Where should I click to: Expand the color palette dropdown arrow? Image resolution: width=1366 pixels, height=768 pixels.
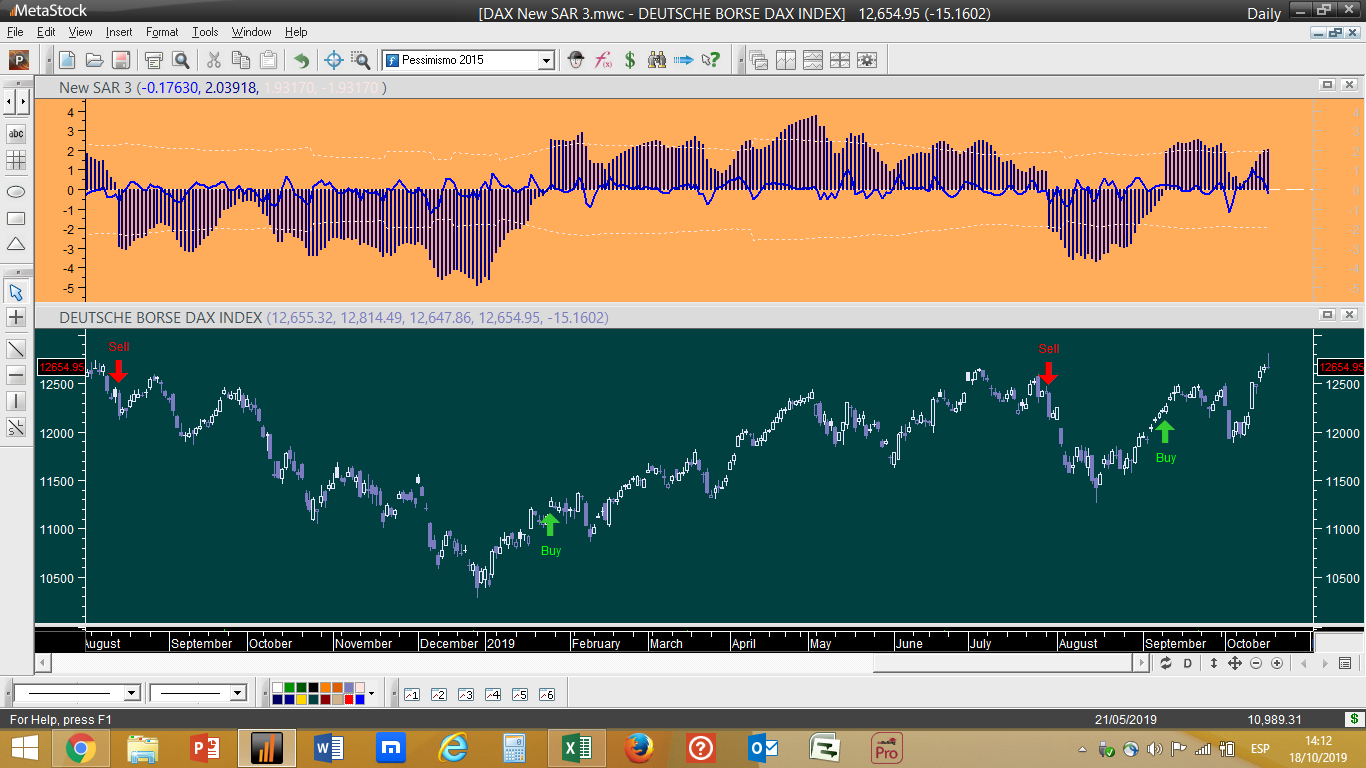pos(371,693)
